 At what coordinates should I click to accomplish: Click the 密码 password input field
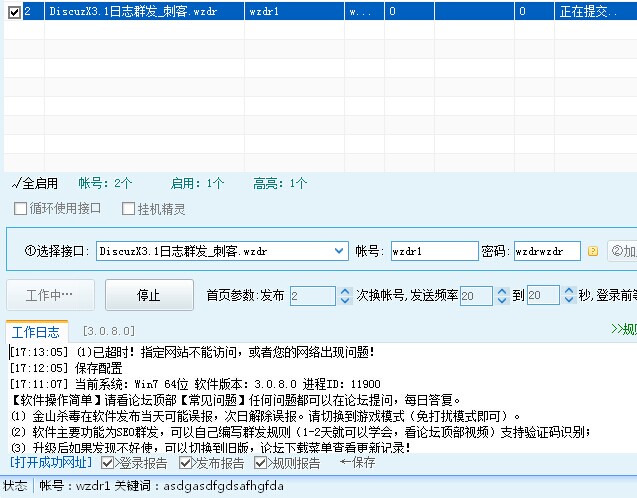[545, 250]
